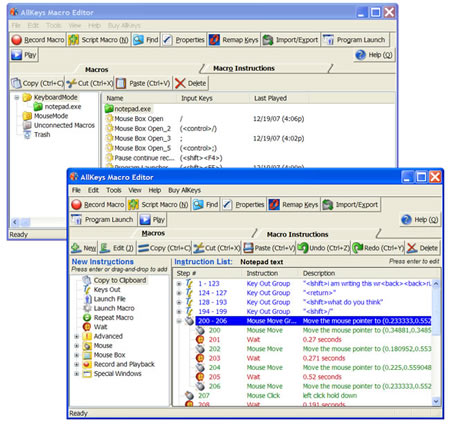Click Script Macro (N) in the back window

pyautogui.click(x=98, y=40)
